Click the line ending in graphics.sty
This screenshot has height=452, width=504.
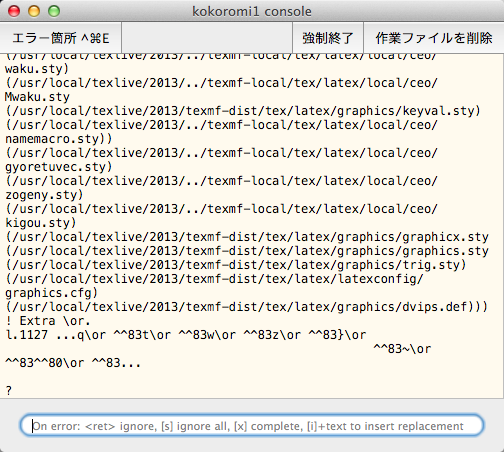coord(247,251)
